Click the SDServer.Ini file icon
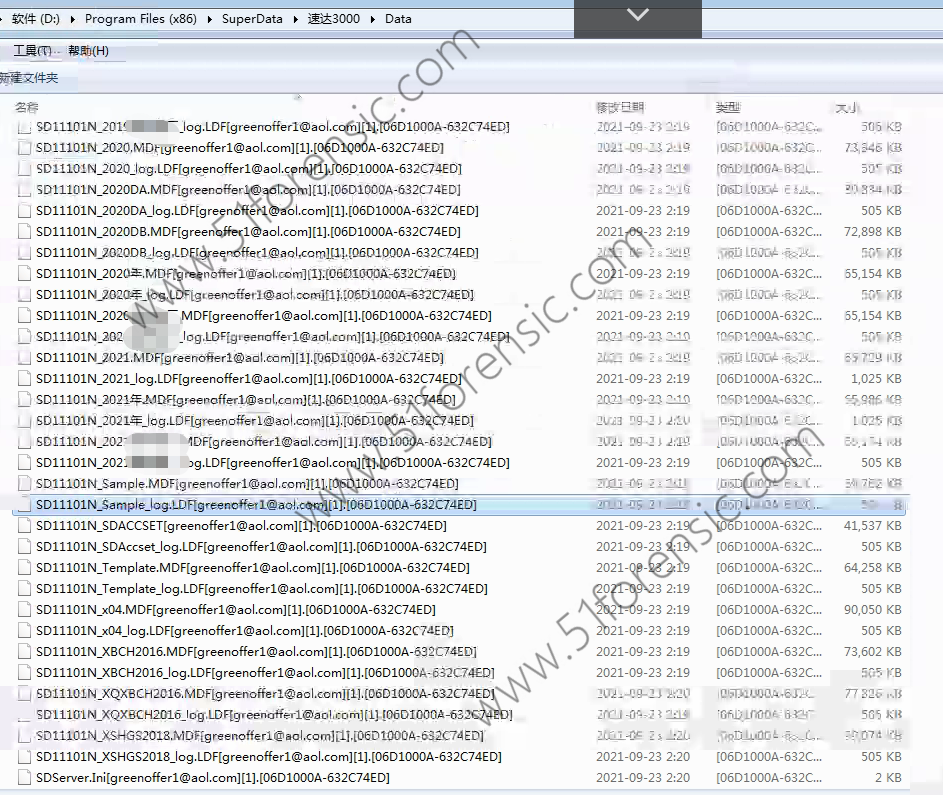This screenshot has height=795, width=943. pyautogui.click(x=25, y=778)
